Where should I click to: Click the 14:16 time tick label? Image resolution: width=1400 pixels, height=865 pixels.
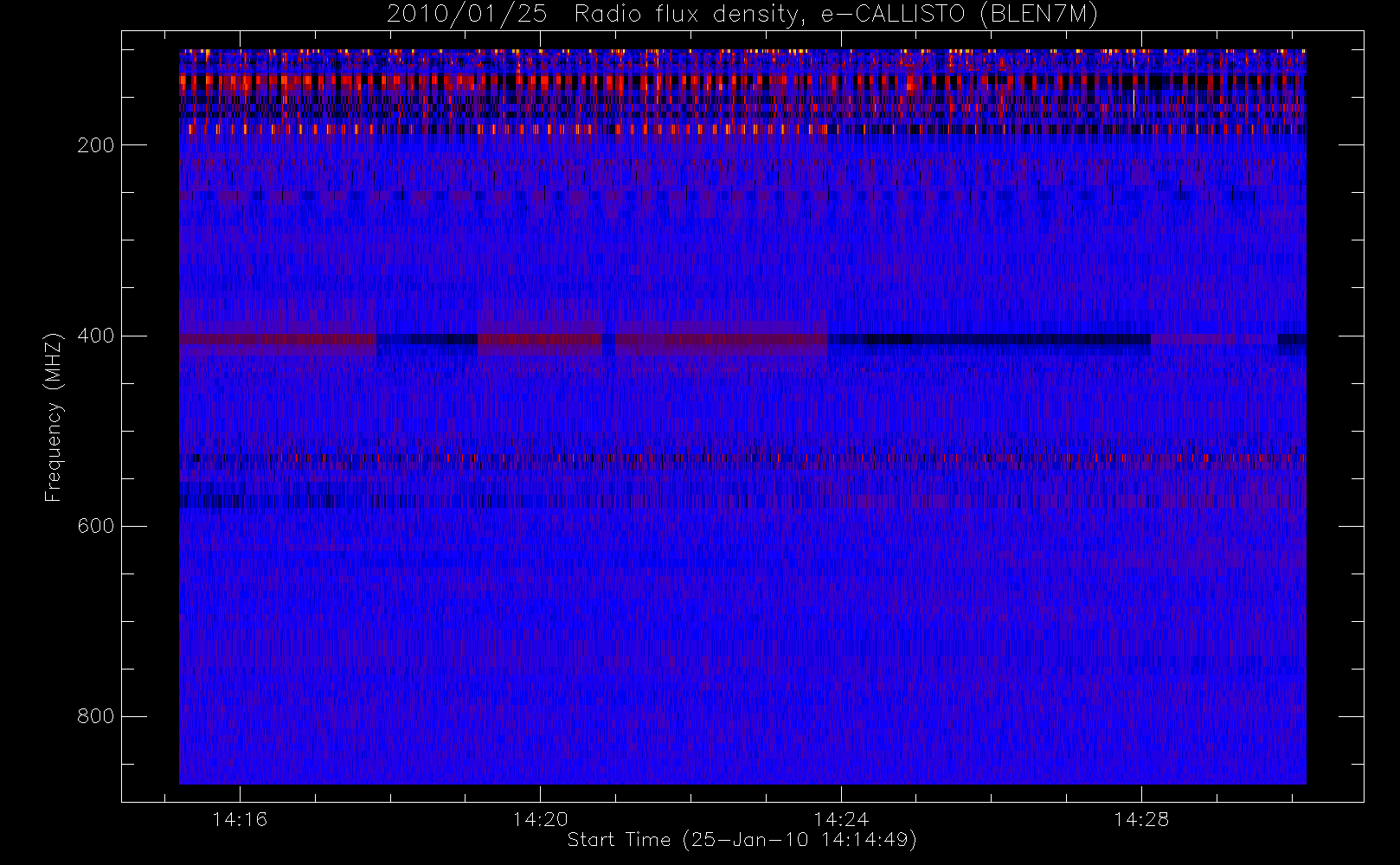(x=240, y=819)
